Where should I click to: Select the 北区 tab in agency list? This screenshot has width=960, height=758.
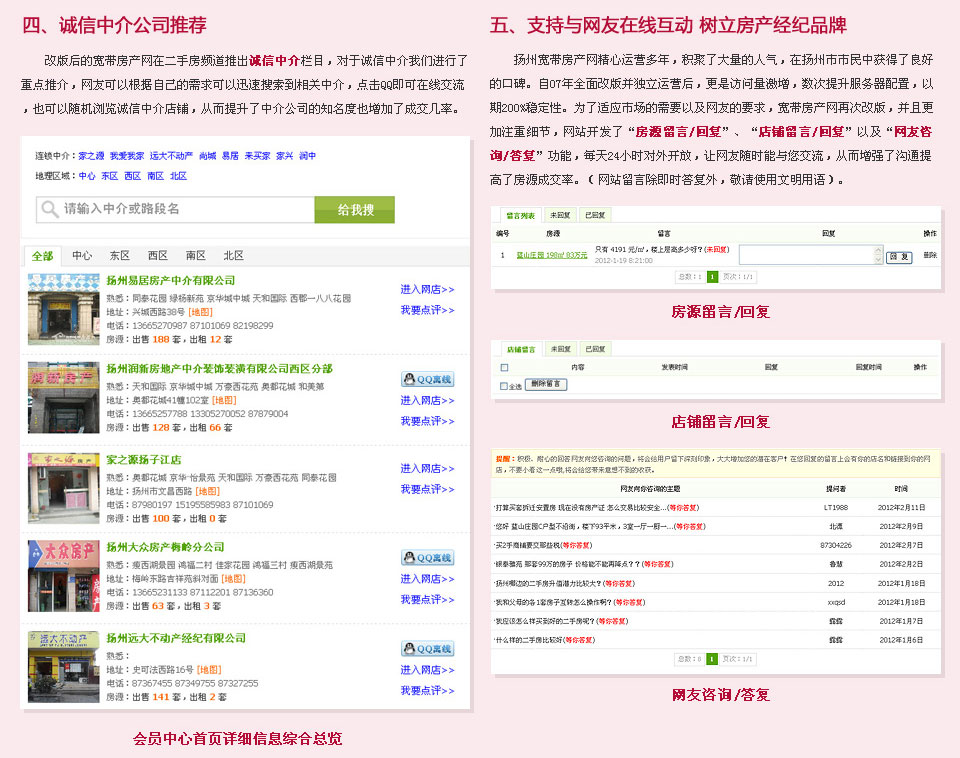coord(234,256)
